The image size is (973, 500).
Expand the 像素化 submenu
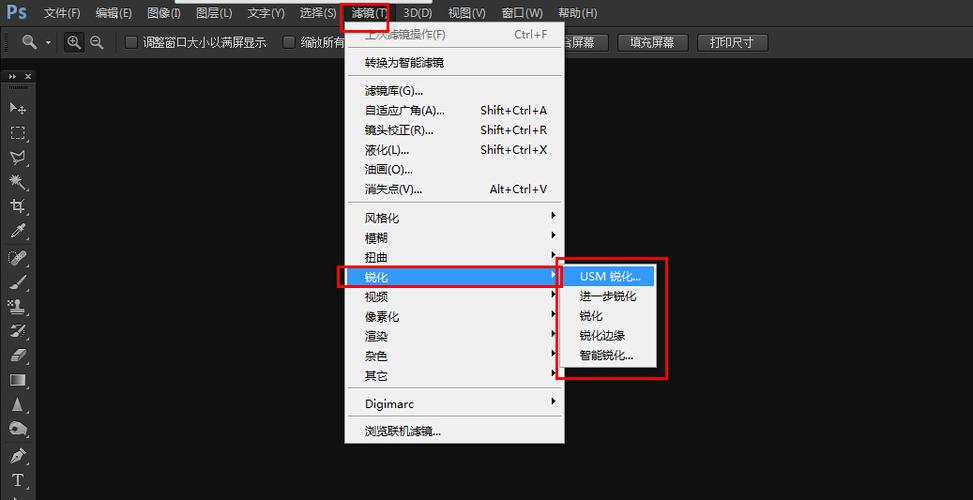coord(454,316)
